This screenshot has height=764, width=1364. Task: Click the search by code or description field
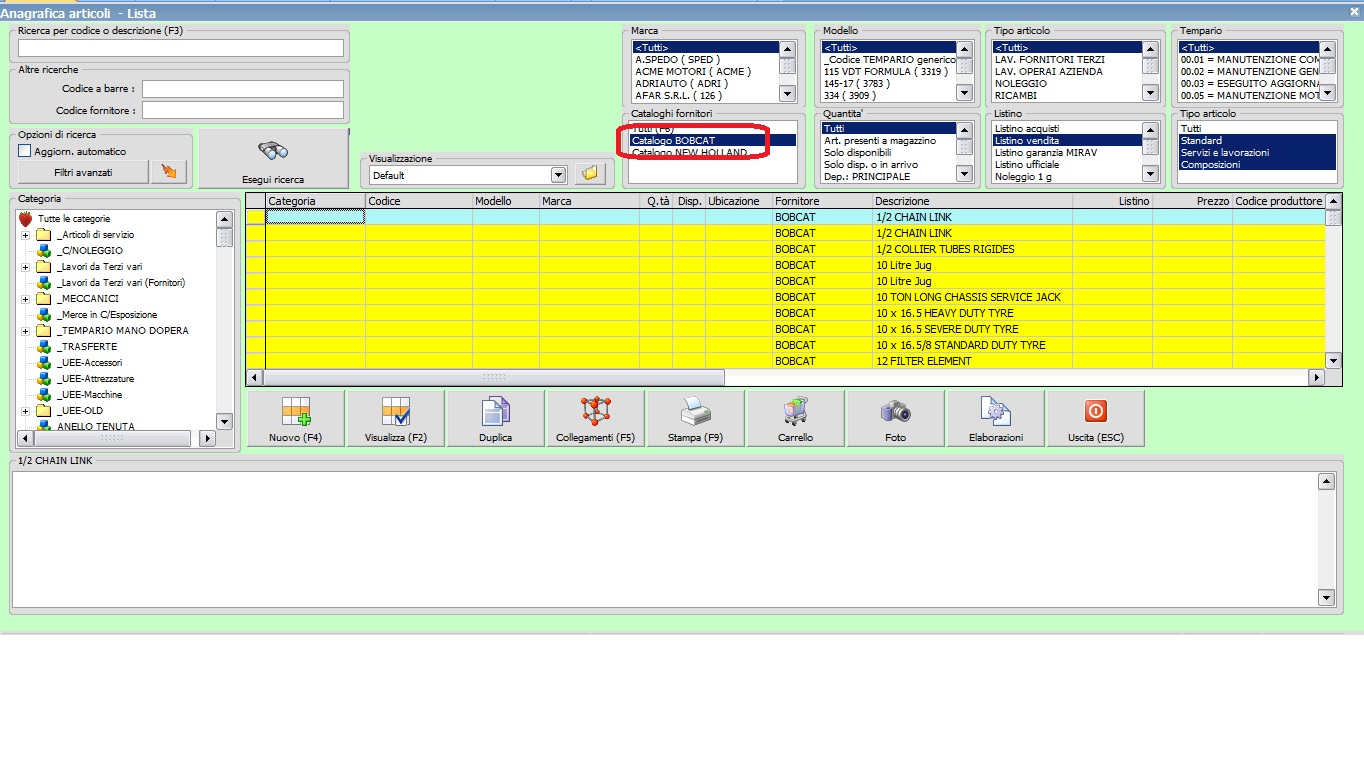click(181, 48)
